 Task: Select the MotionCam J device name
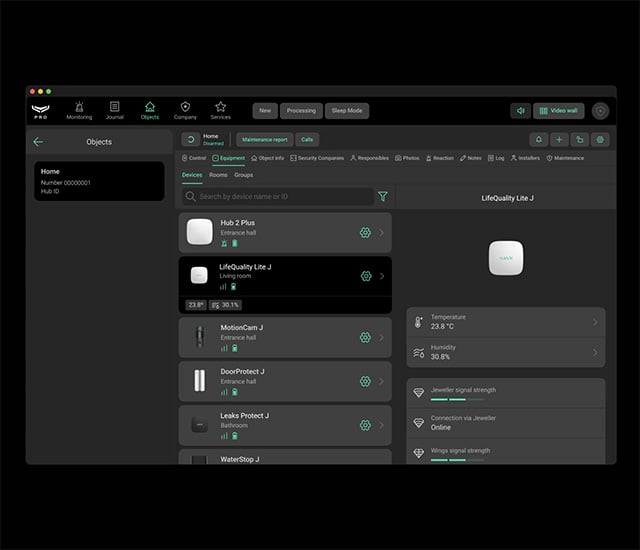click(x=242, y=328)
